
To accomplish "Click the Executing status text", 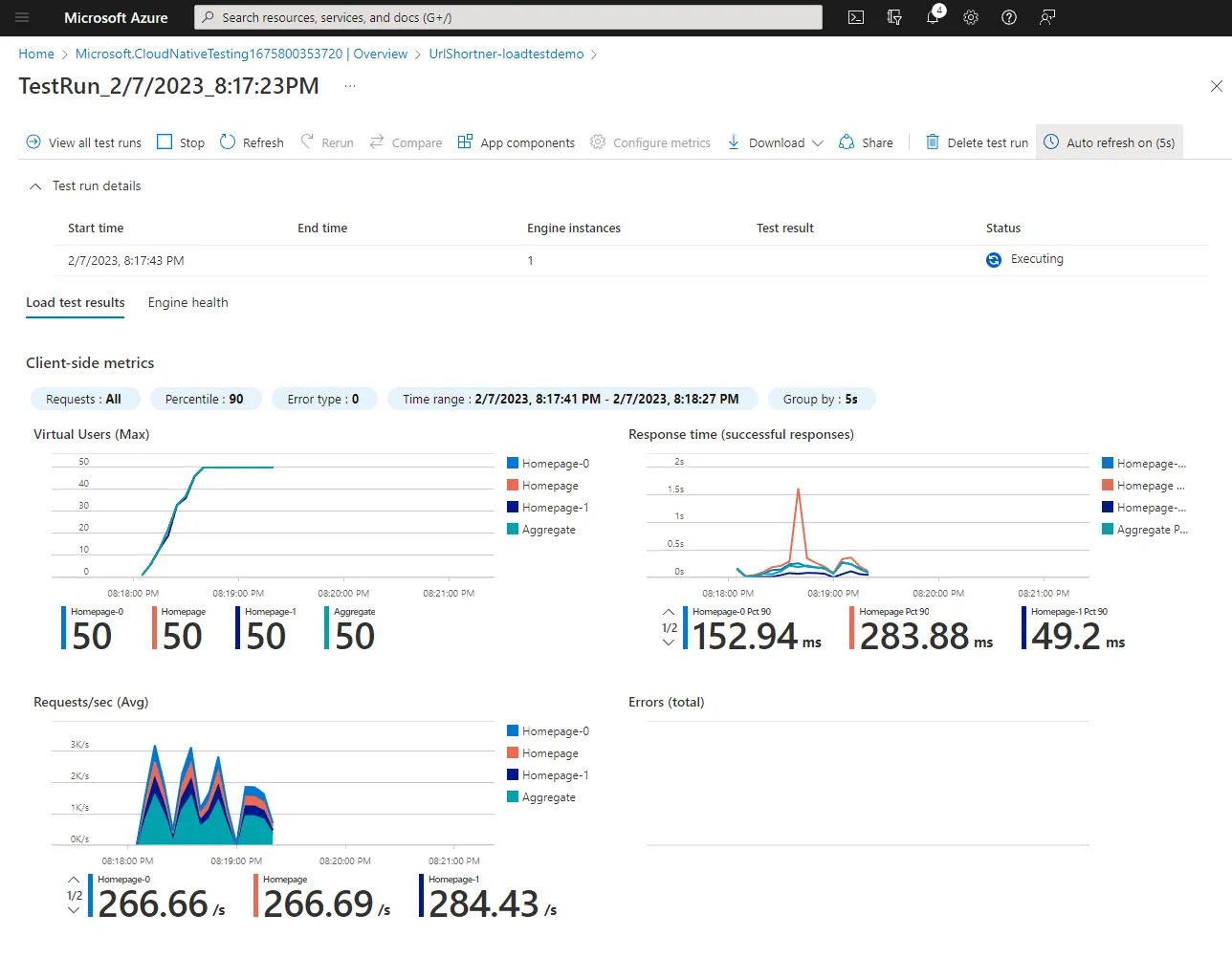I will pos(1037,259).
